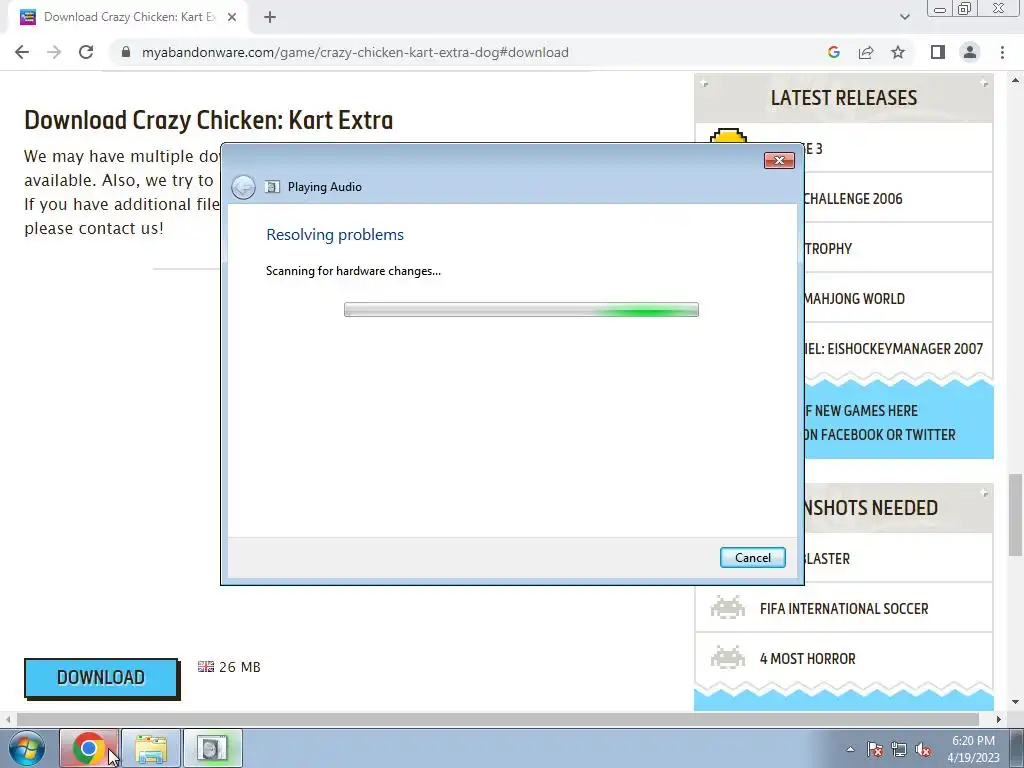Click scroll up arrow on page
The image size is (1024, 768).
pyautogui.click(x=1015, y=80)
